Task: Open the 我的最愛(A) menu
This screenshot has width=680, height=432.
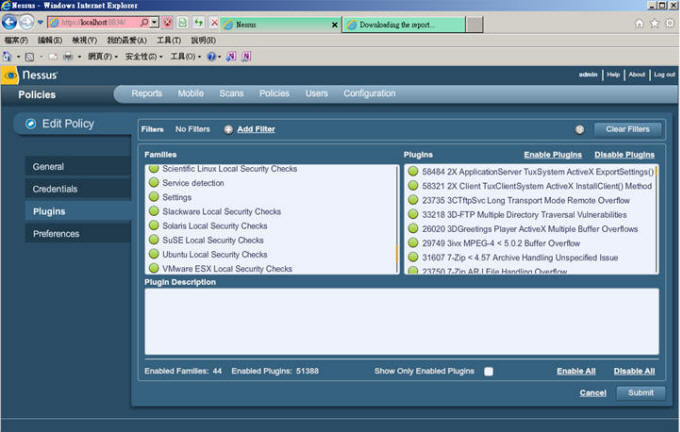Action: coord(127,40)
